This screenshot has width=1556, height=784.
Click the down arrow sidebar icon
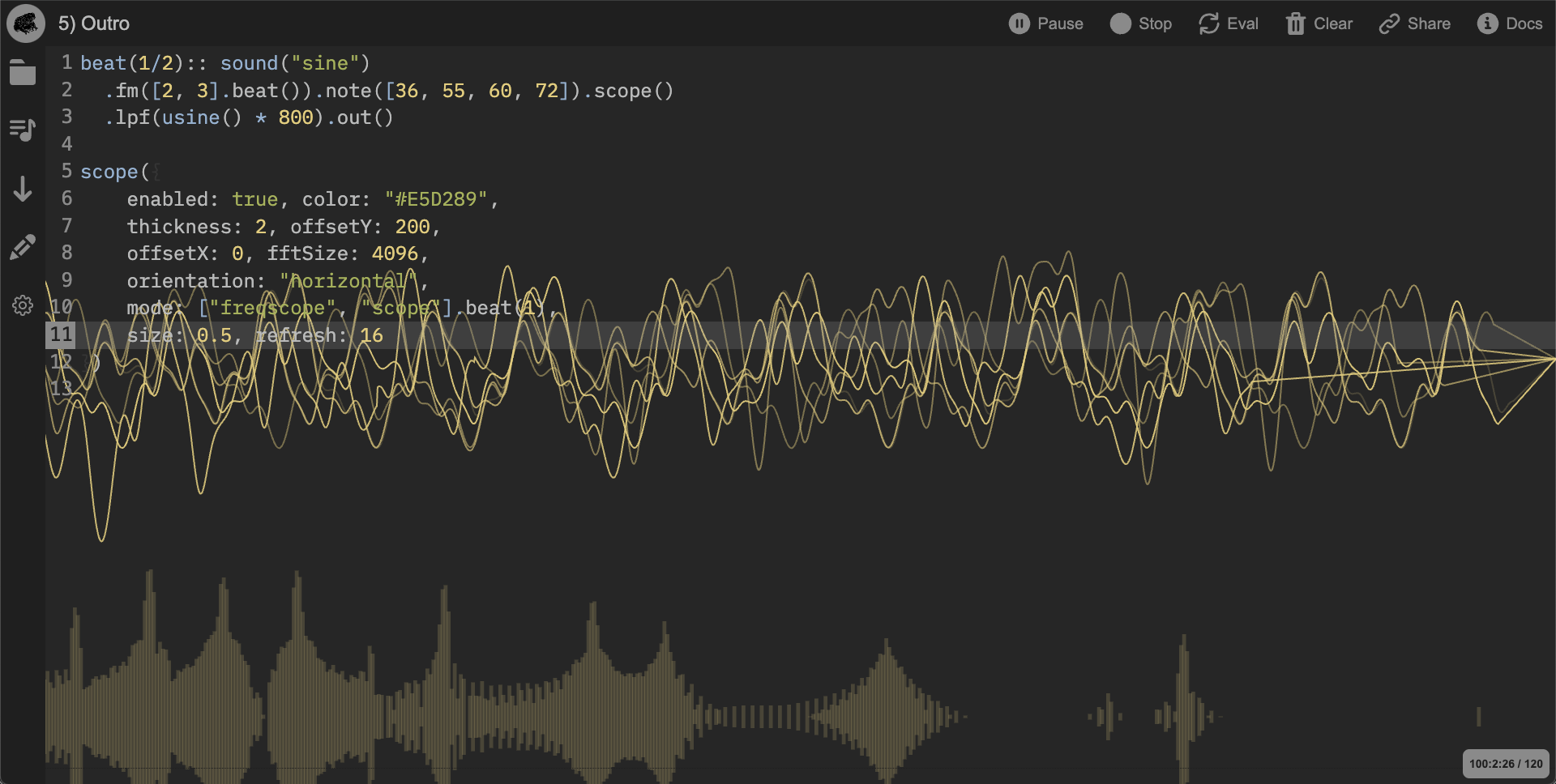point(23,189)
